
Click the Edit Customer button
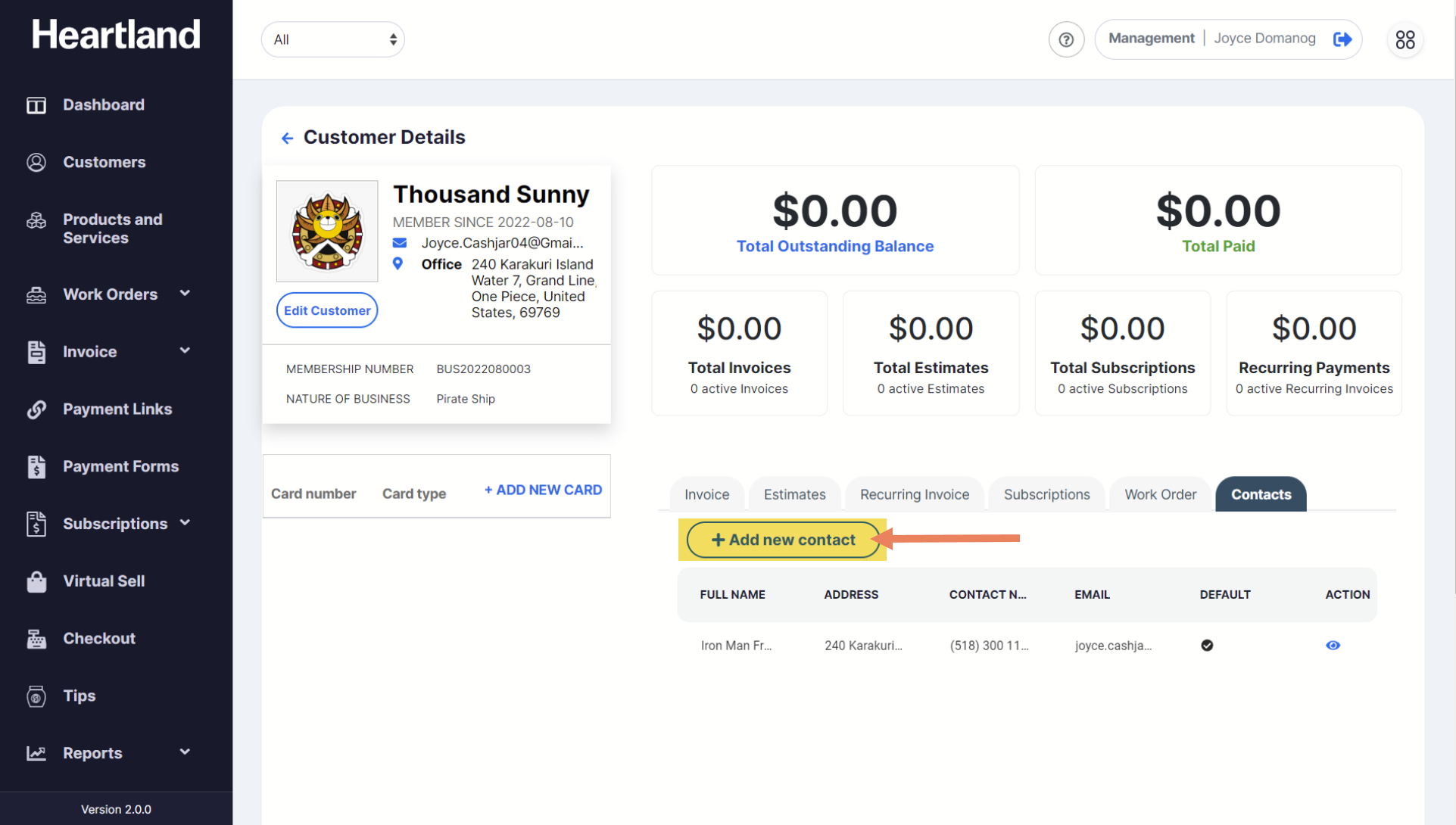326,310
